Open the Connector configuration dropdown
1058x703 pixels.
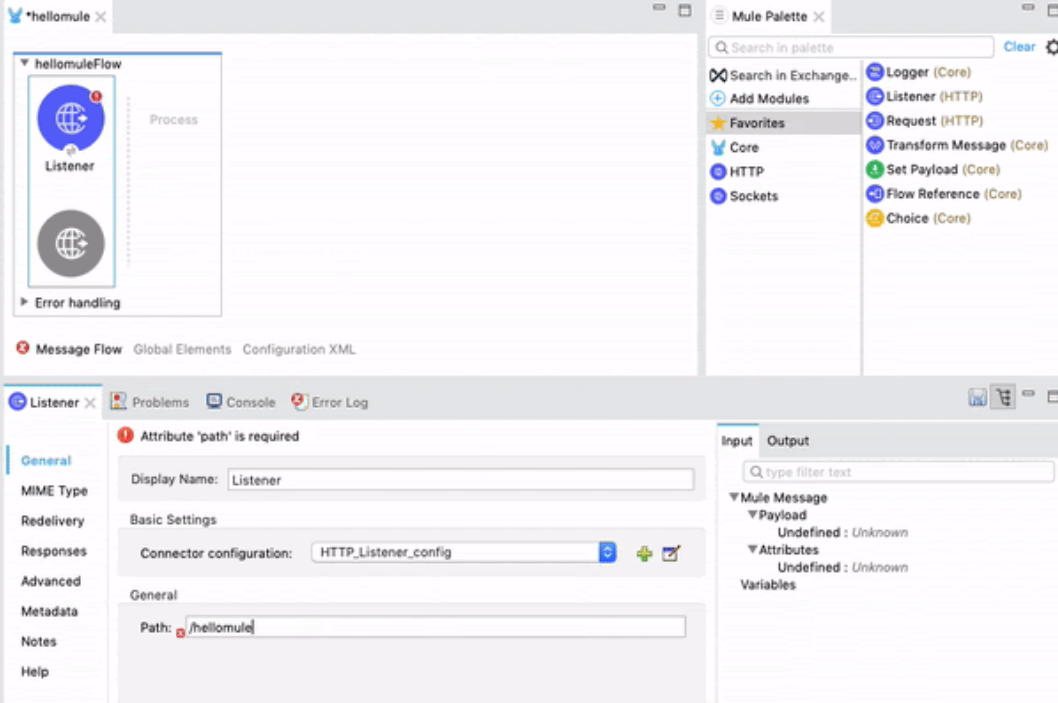(607, 552)
